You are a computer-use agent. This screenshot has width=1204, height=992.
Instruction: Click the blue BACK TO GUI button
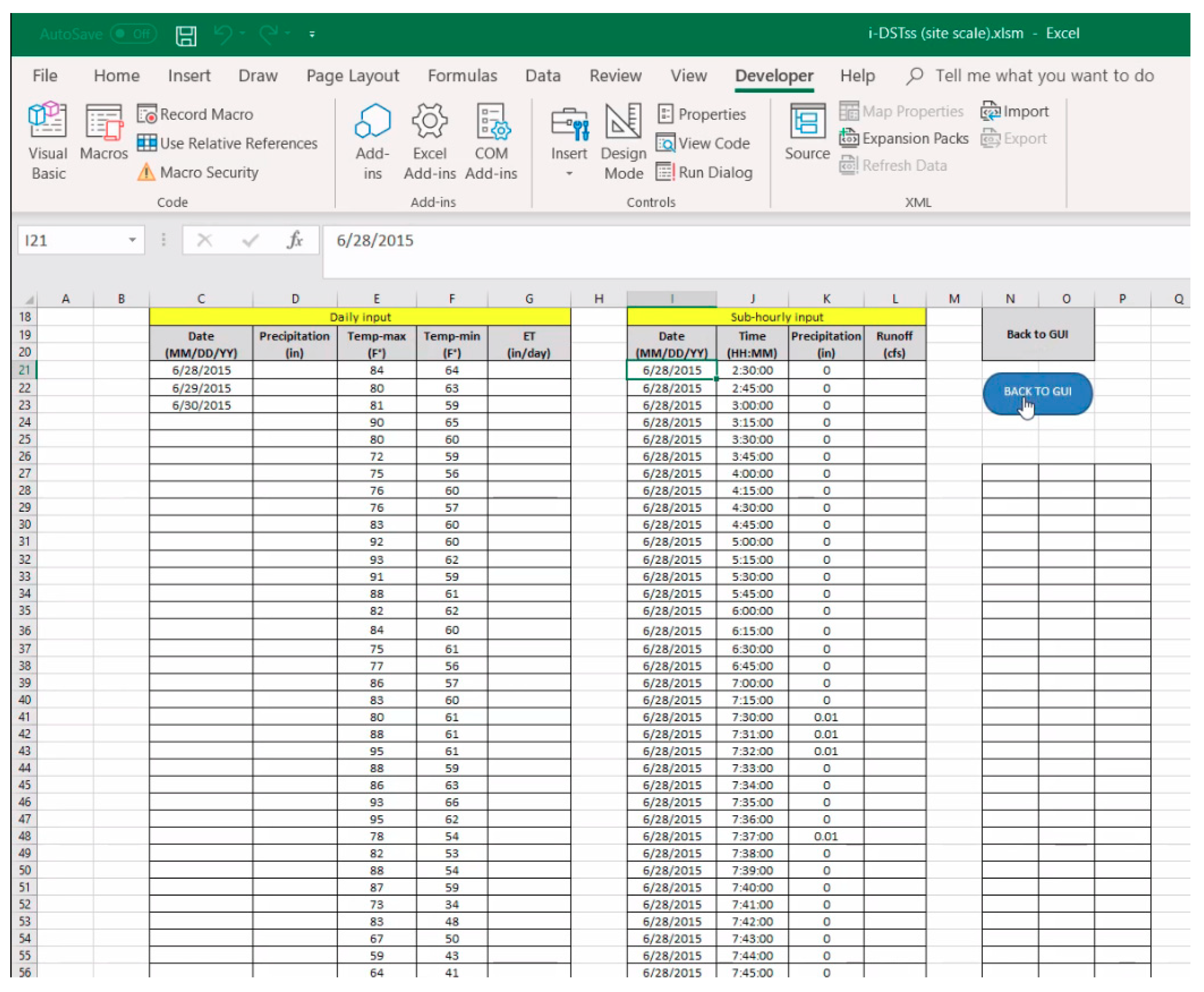point(1037,392)
